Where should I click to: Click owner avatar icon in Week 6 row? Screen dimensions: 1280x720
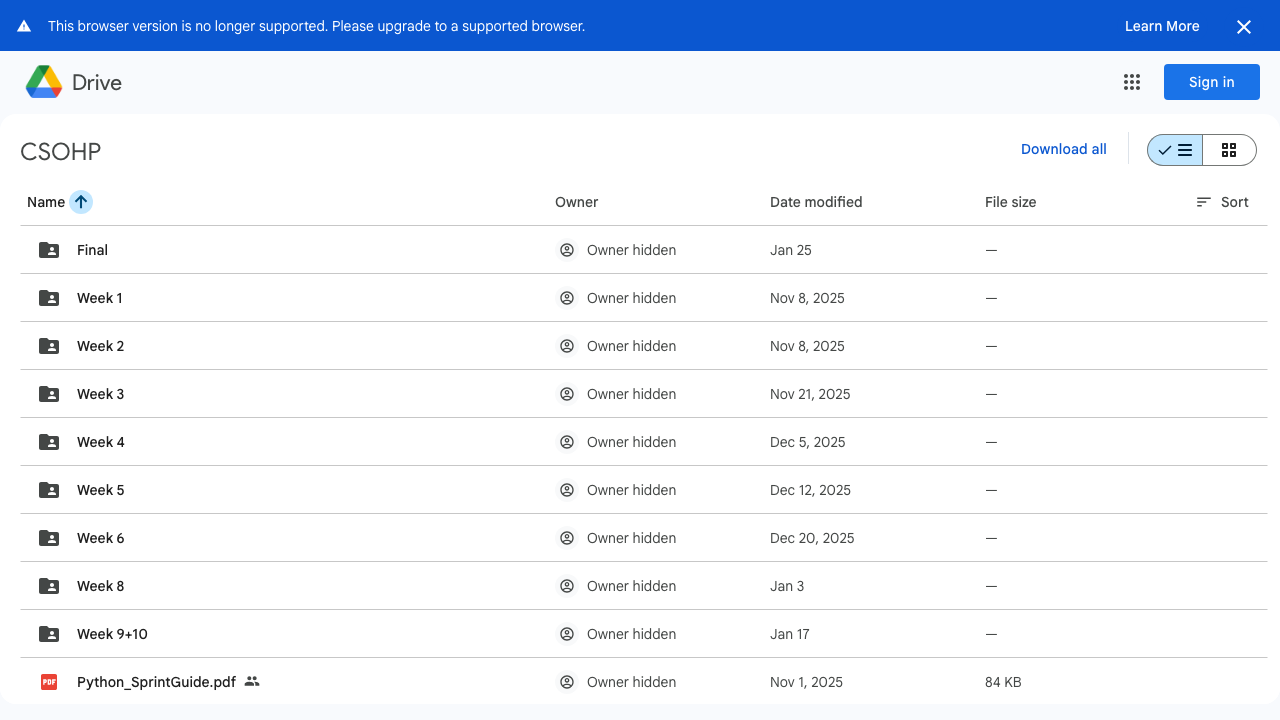point(567,538)
